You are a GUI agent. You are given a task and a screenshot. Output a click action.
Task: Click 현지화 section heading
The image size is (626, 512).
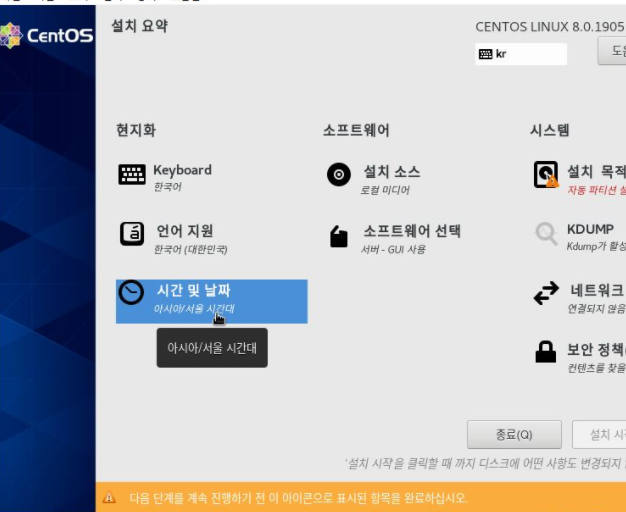pos(136,130)
